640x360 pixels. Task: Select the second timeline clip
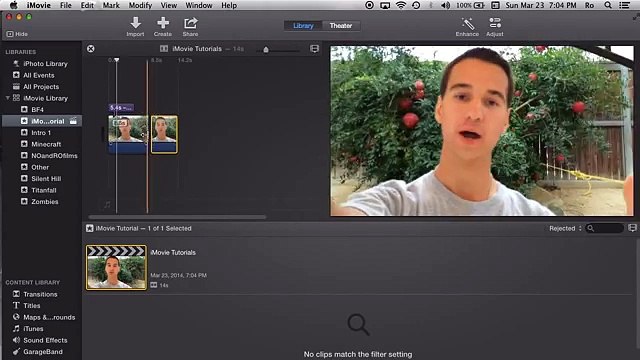click(164, 134)
